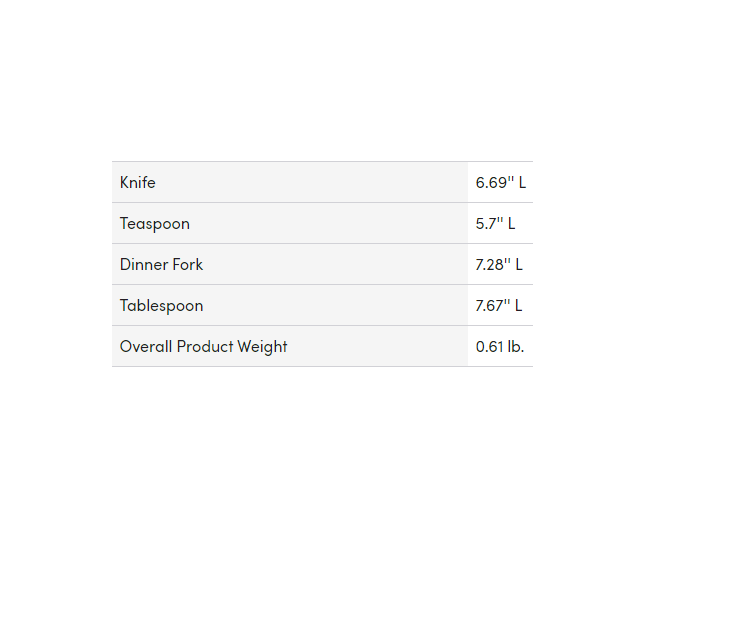Select the Tablespoon label text
The image size is (756, 619).
[161, 306]
